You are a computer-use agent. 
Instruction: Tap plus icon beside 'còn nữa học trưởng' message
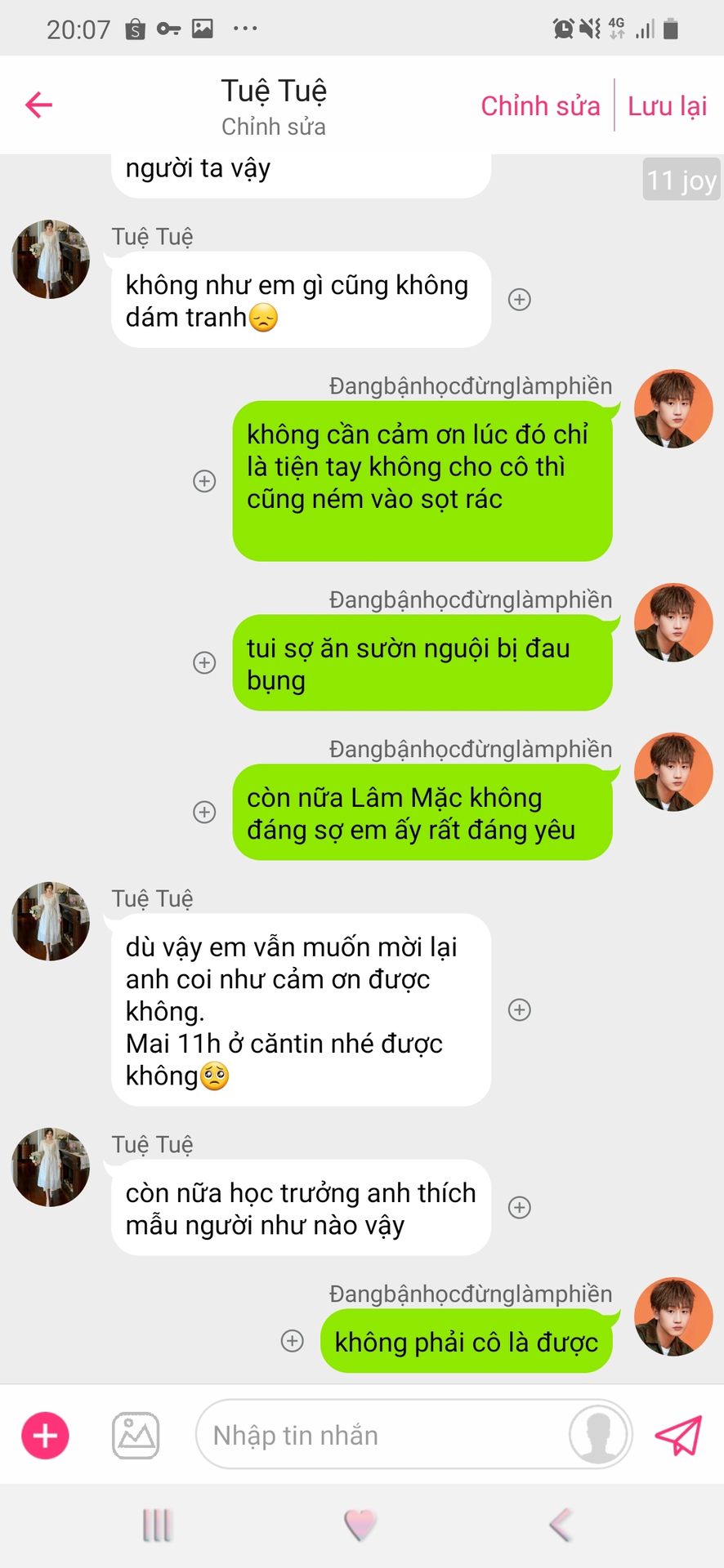520,1207
